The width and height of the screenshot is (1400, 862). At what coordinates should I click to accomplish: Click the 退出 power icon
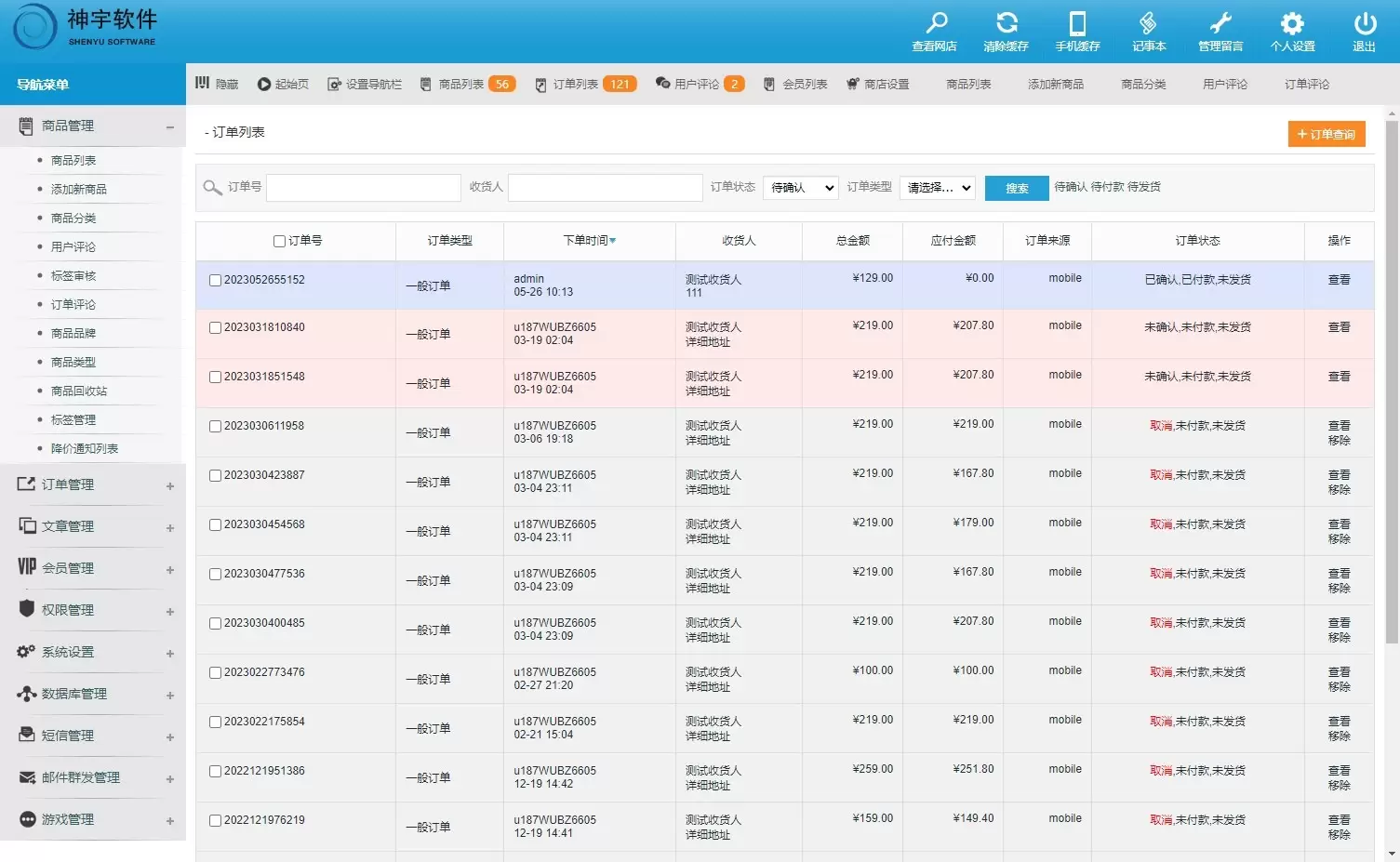coord(1364,23)
